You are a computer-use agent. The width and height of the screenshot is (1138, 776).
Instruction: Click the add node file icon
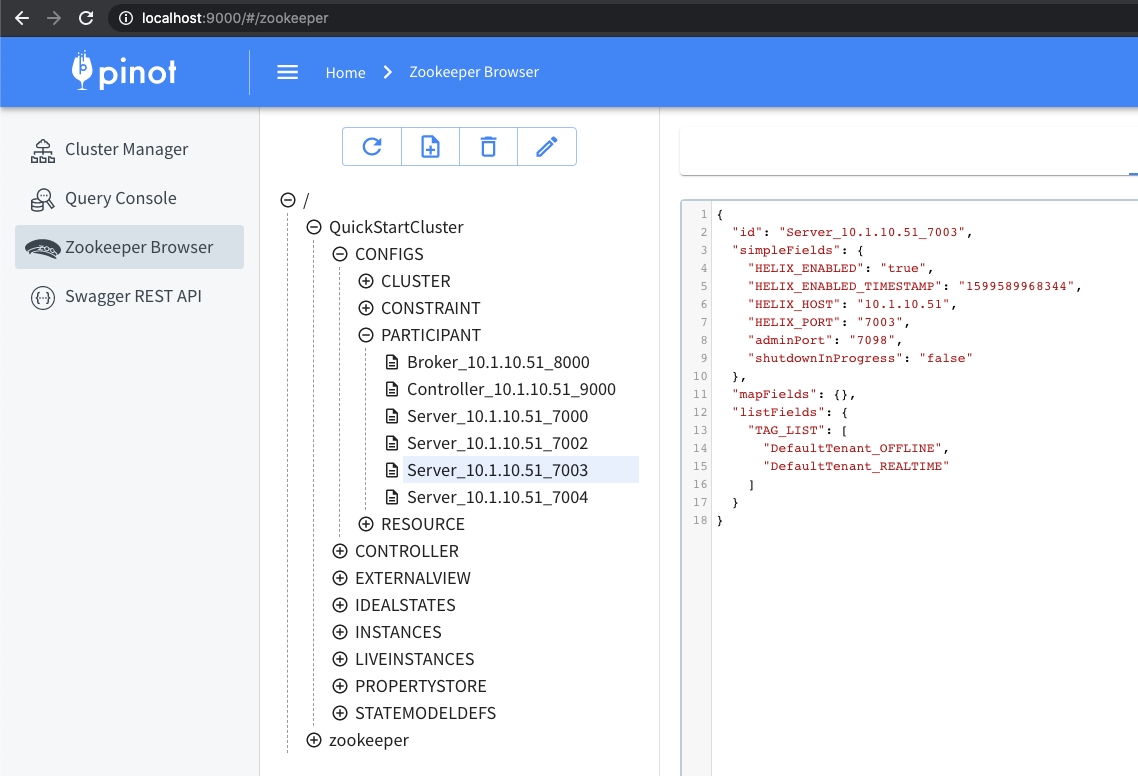pyautogui.click(x=430, y=147)
